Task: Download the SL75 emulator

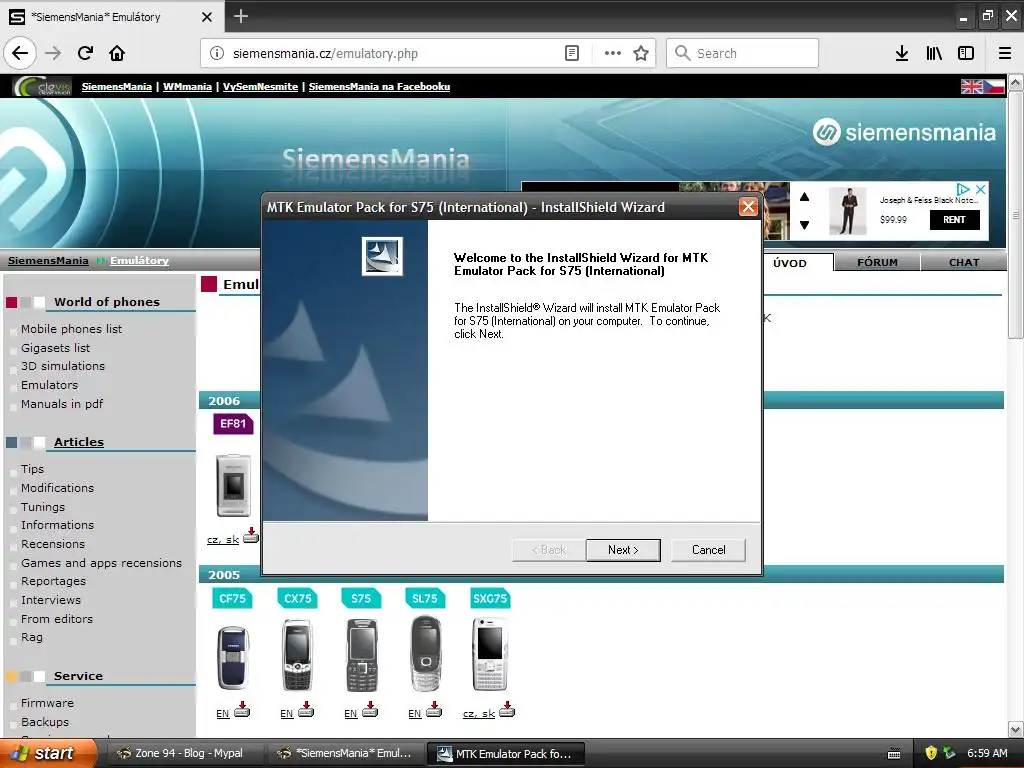Action: [434, 709]
